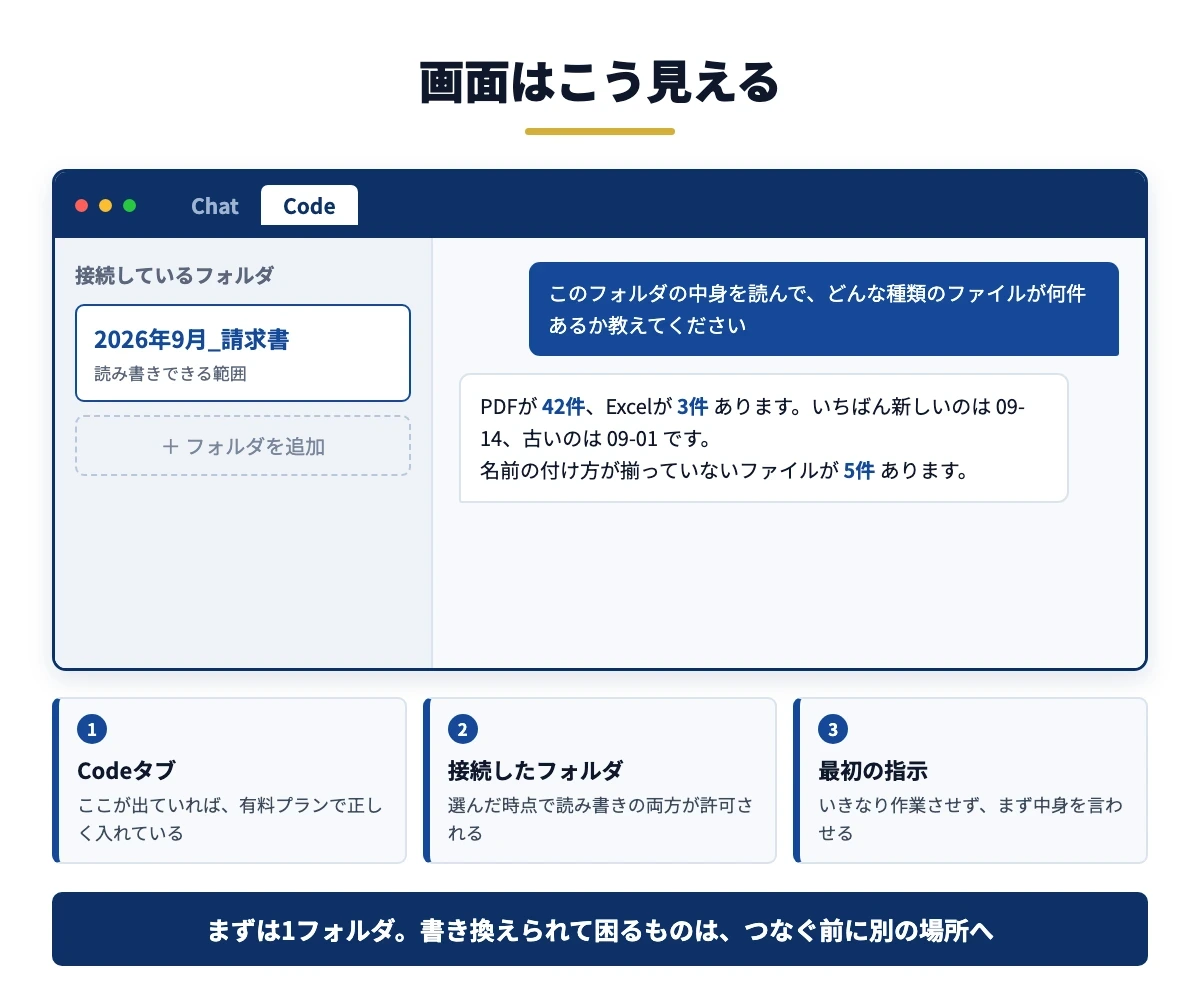Click the red close window dot
Image resolution: width=1200 pixels, height=1006 pixels.
[x=82, y=206]
